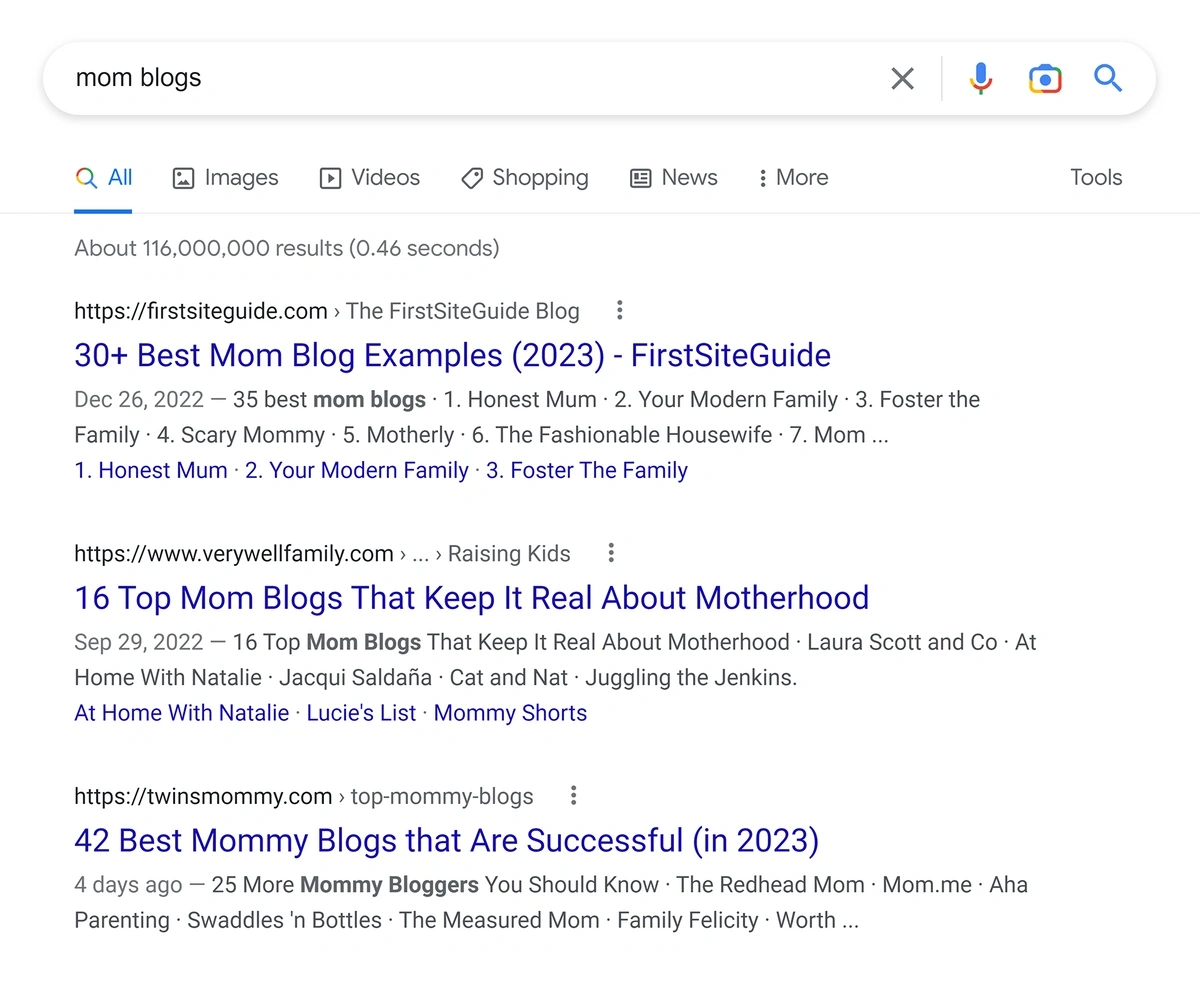Viewport: 1200px width, 989px height.
Task: Follow the '1. Honest Mum' sitelink
Action: tap(151, 470)
